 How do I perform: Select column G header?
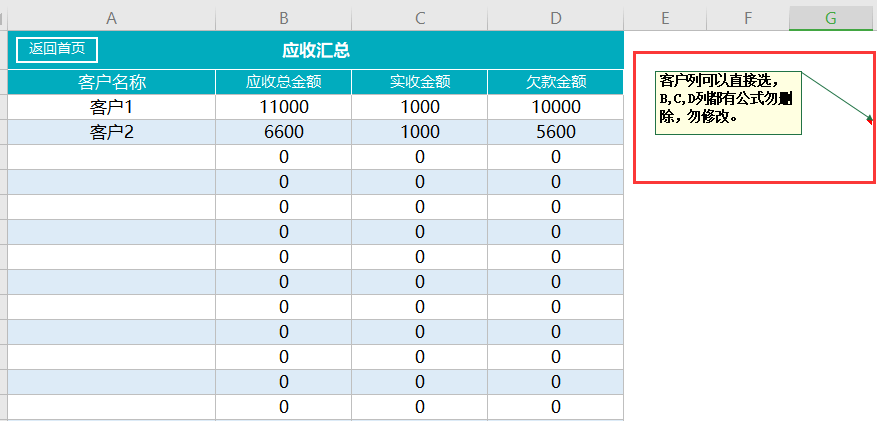click(833, 18)
